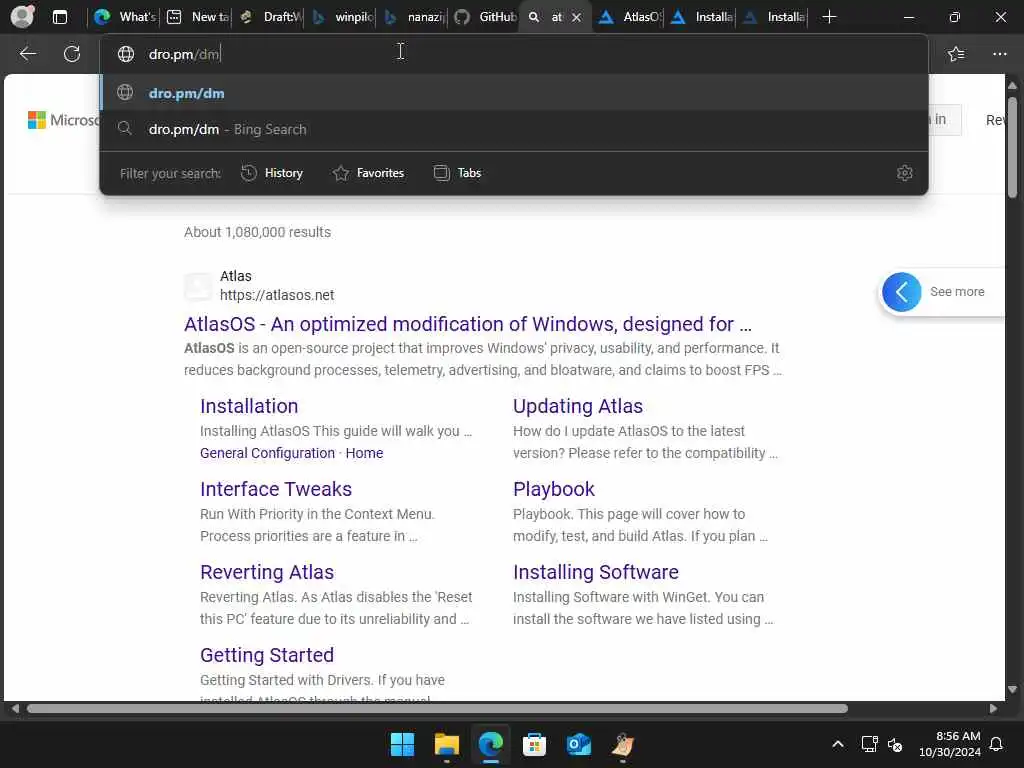Click the horizontal scrollbar thumb
1024x768 pixels.
(x=437, y=709)
